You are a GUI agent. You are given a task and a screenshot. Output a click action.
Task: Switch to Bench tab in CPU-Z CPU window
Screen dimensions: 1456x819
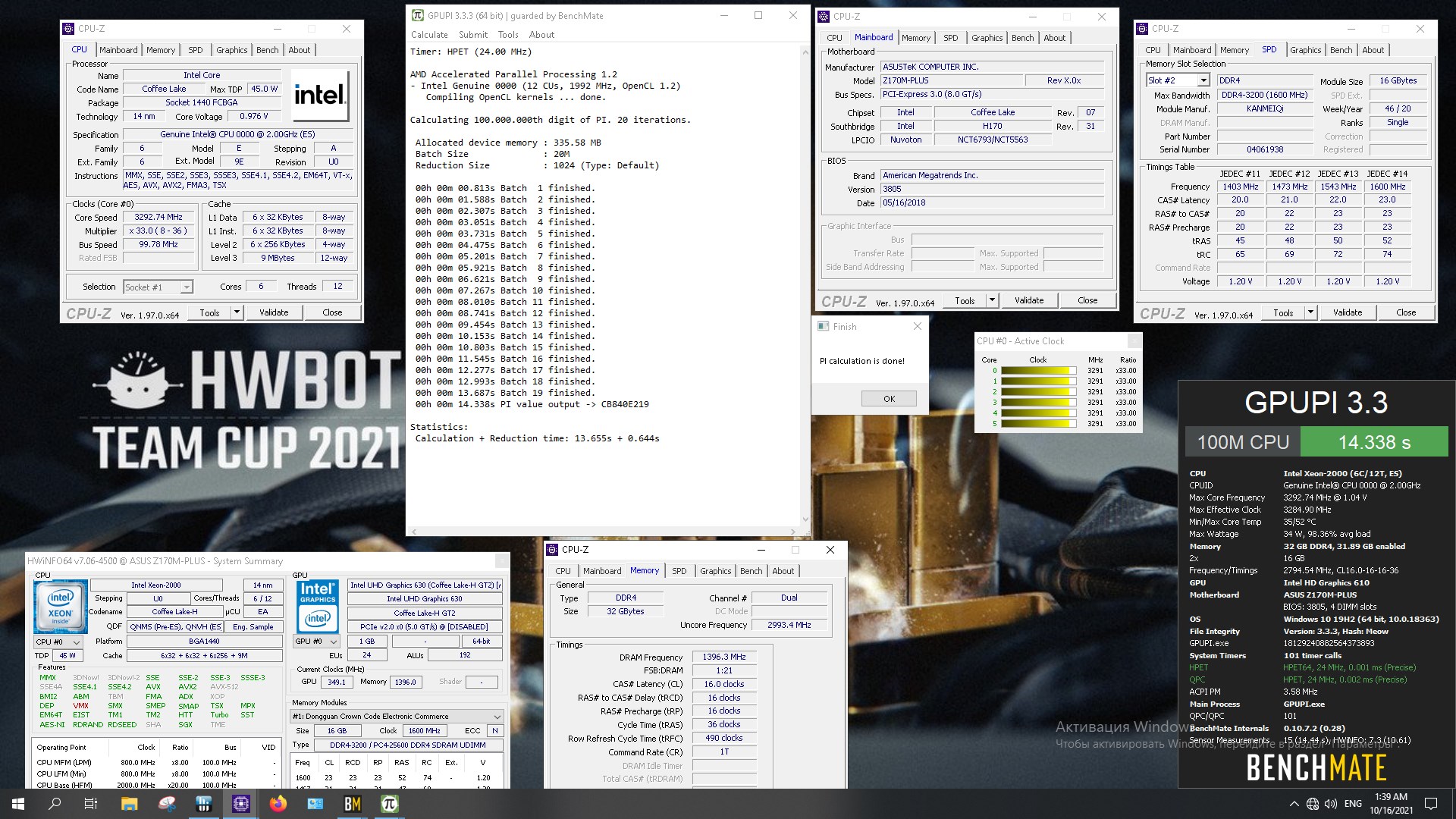[267, 50]
